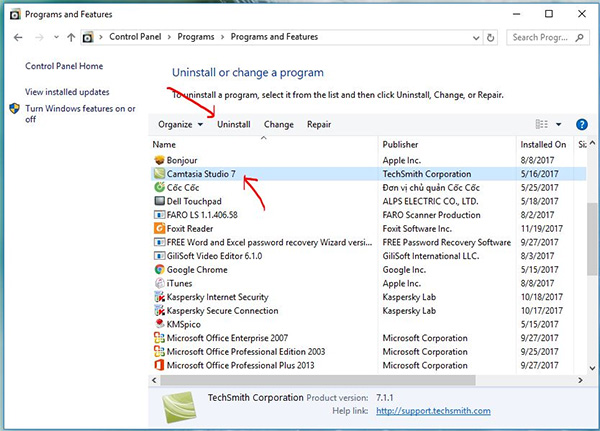This screenshot has height=431, width=600.
Task: Click Repair in the toolbar
Action: point(319,125)
